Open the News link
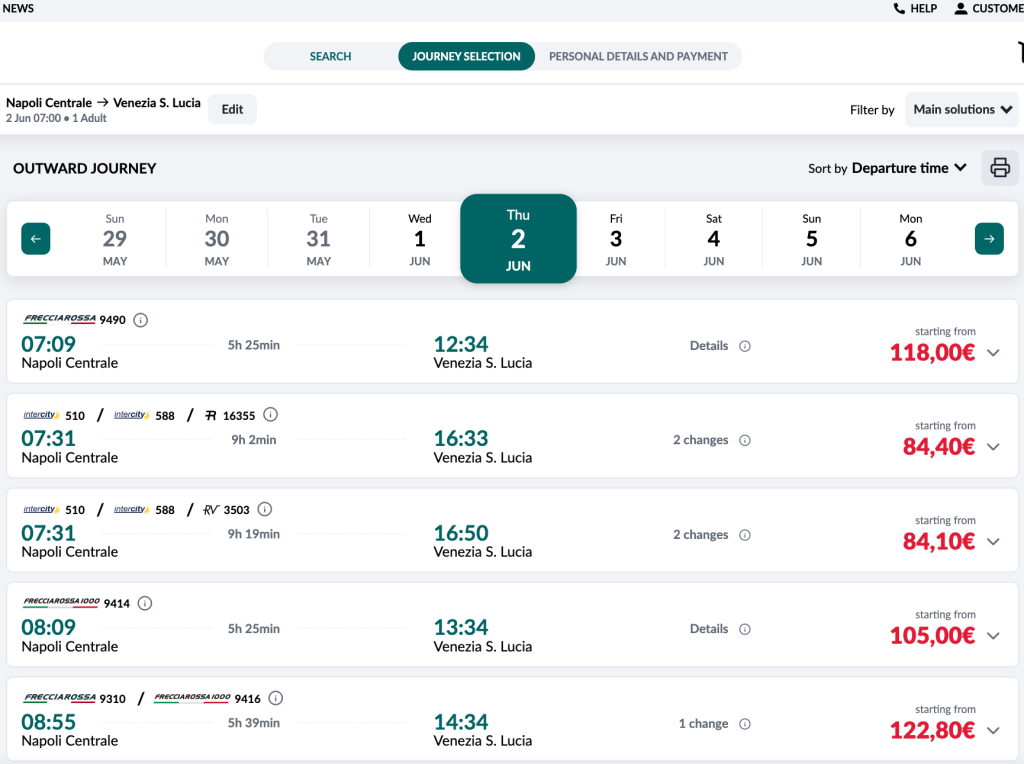 [18, 8]
